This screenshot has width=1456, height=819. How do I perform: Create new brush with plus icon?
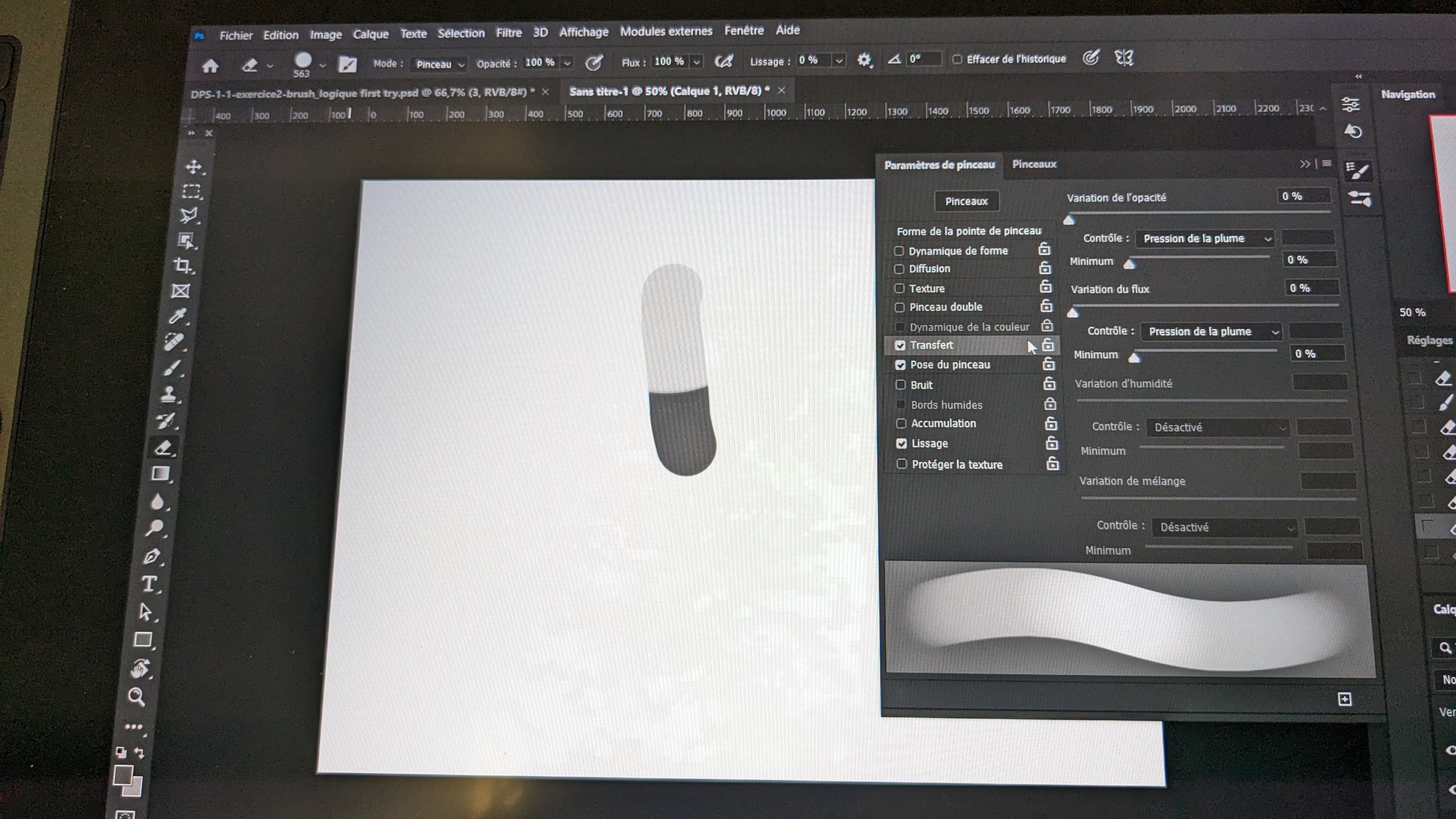point(1344,699)
